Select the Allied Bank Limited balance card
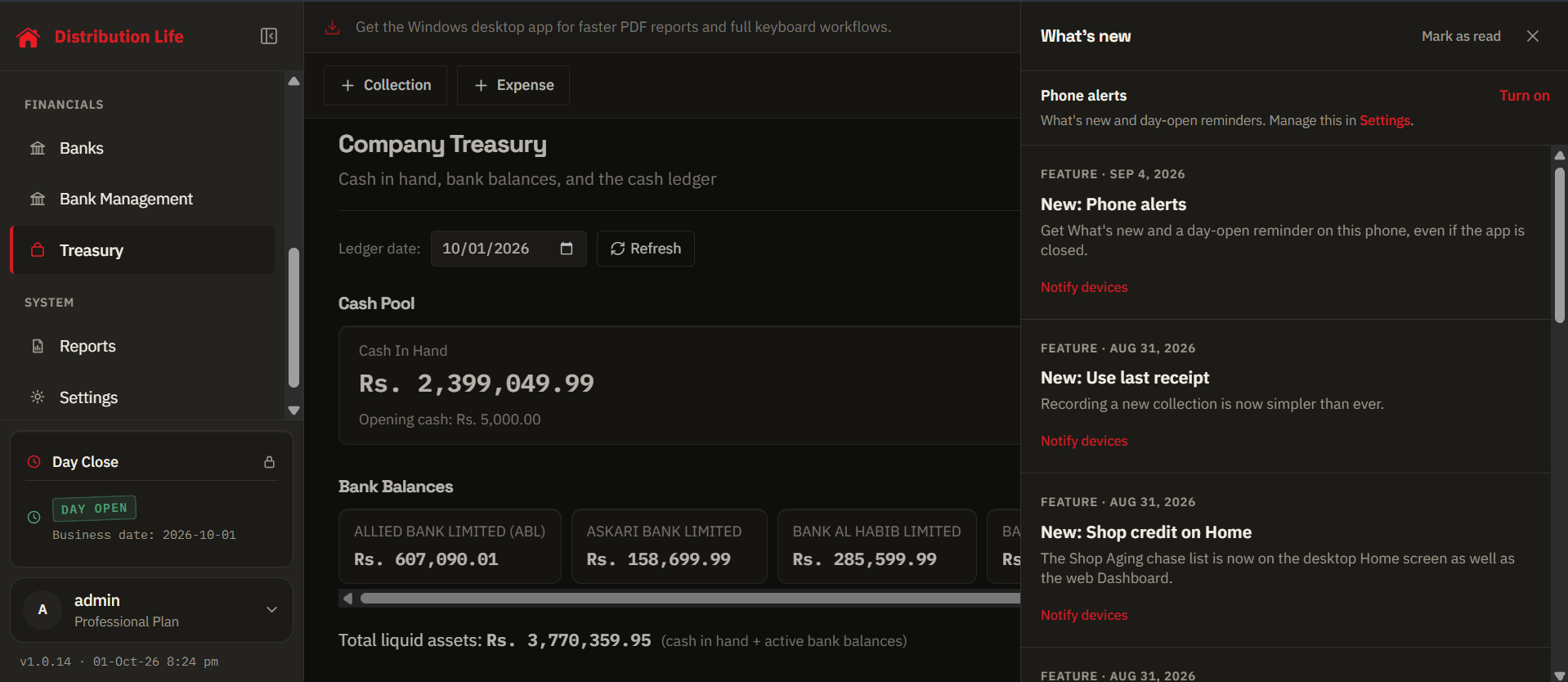This screenshot has height=682, width=1568. pos(450,546)
